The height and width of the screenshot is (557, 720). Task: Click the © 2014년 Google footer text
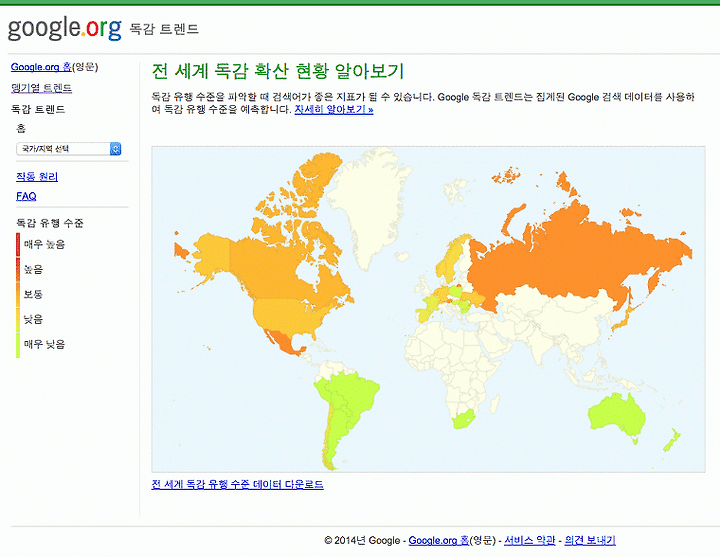coord(362,540)
